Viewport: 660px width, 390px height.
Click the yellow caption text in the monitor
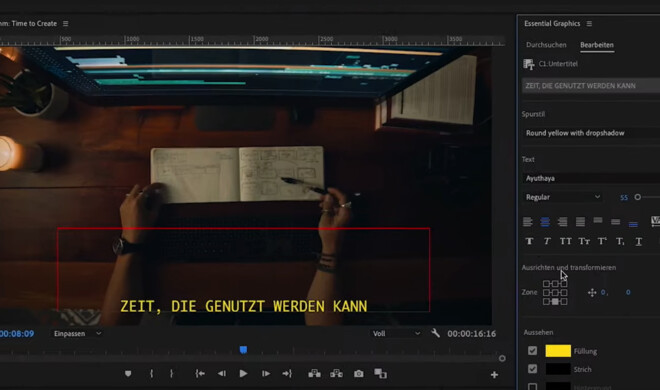click(x=243, y=306)
